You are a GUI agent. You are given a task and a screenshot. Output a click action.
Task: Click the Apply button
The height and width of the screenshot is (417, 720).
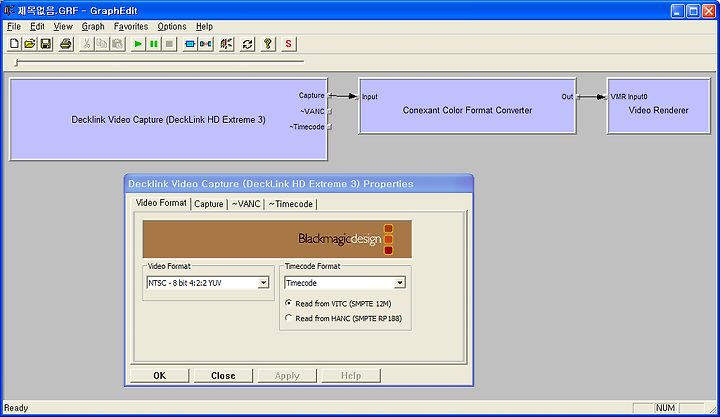[x=287, y=376]
